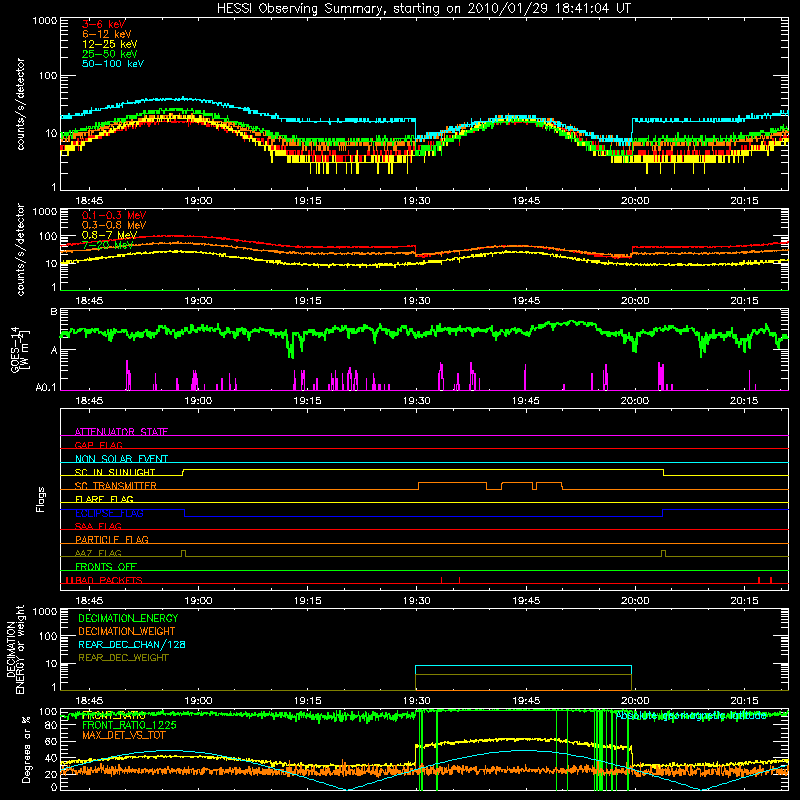Viewport: 800px width, 800px height.
Task: Click the B level label on GOES axis
Action: click(x=54, y=311)
